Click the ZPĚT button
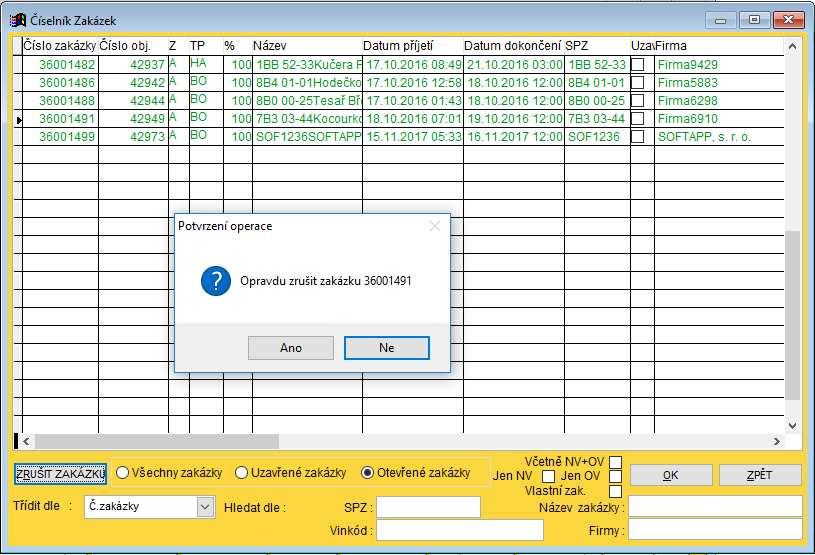The image size is (815, 555). tap(759, 475)
